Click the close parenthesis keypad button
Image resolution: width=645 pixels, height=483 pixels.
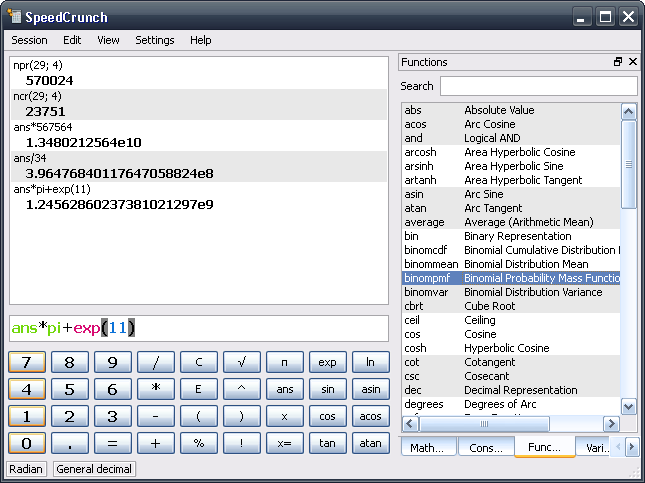click(241, 416)
